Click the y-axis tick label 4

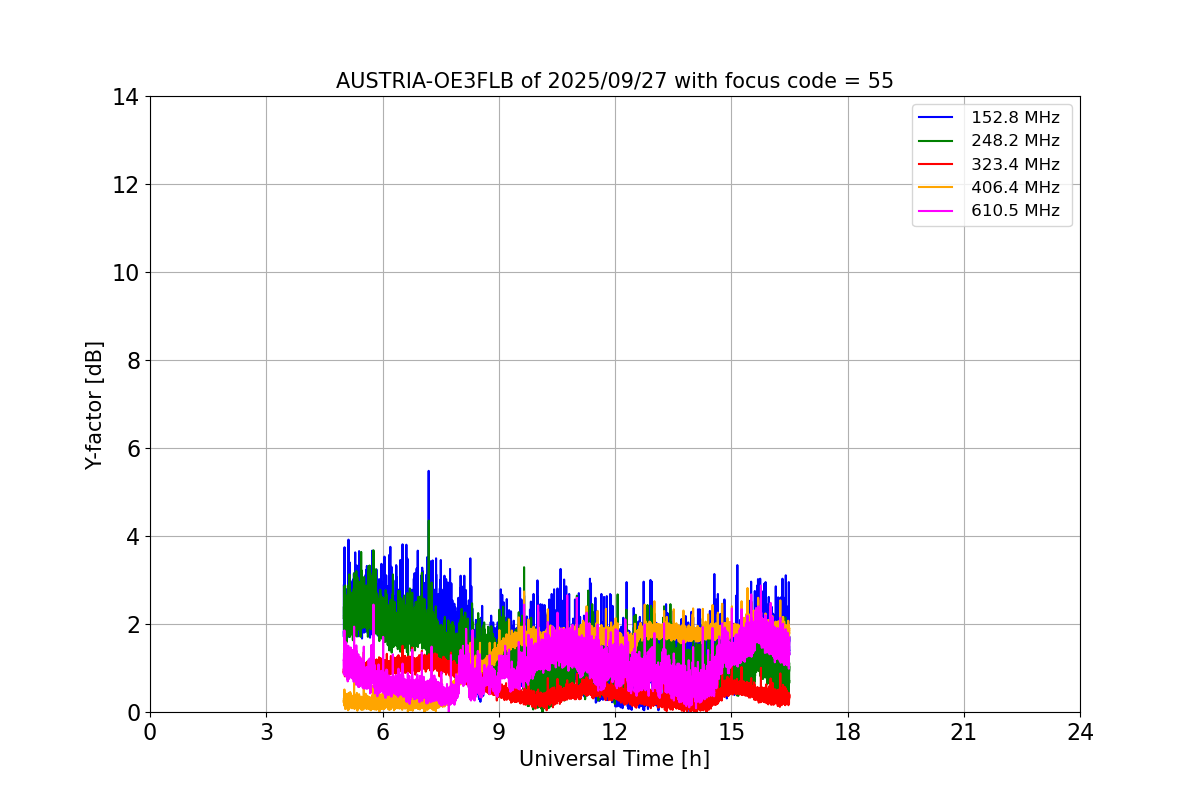coord(132,537)
